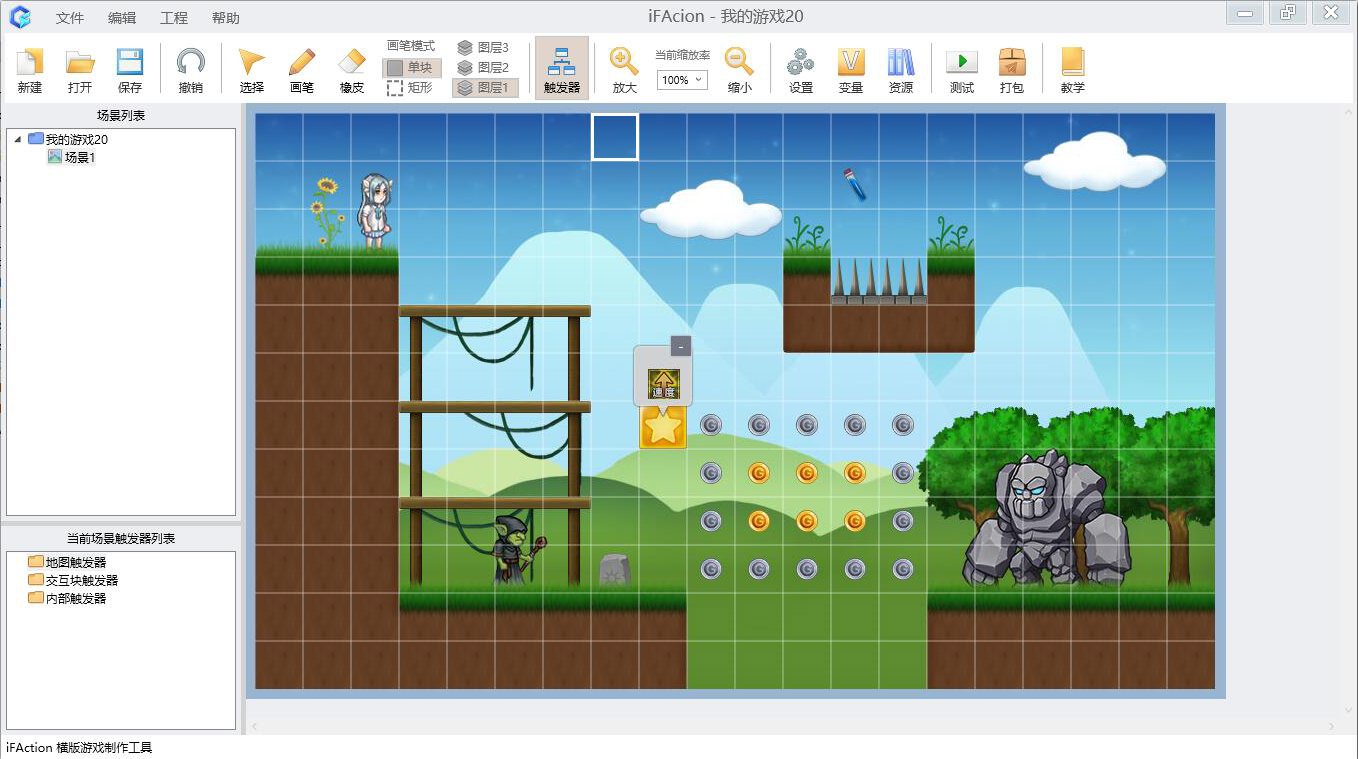The width and height of the screenshot is (1358, 759).
Task: Click the yellow star block on map
Action: 663,427
